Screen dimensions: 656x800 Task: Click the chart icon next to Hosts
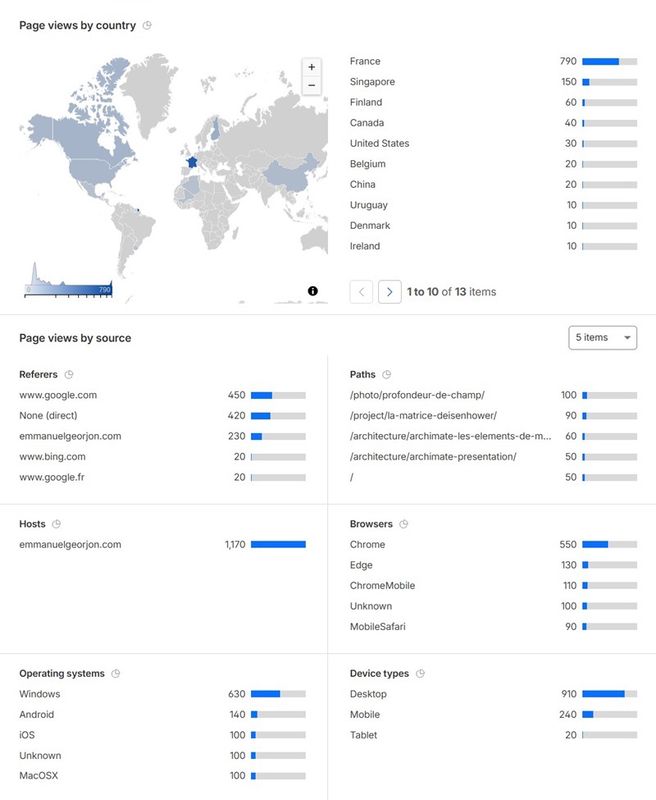tap(56, 524)
